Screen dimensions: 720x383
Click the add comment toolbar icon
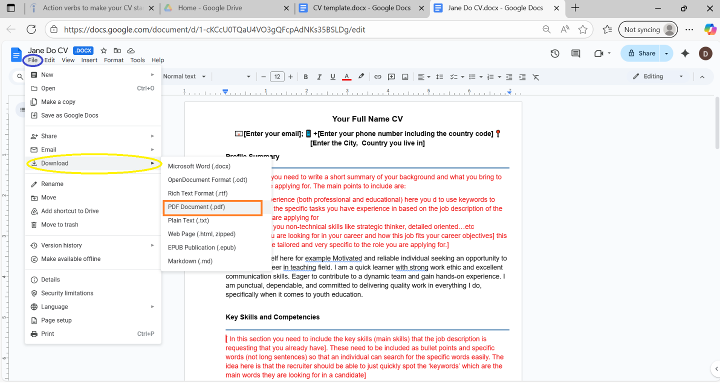point(391,77)
